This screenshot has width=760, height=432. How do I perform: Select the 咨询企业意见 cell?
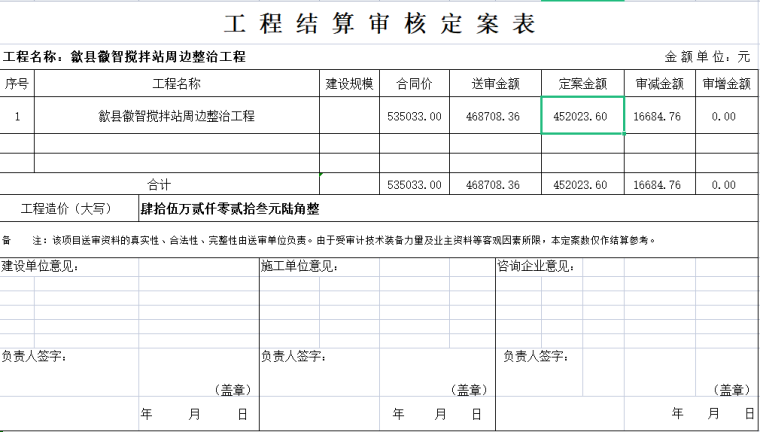(536, 267)
